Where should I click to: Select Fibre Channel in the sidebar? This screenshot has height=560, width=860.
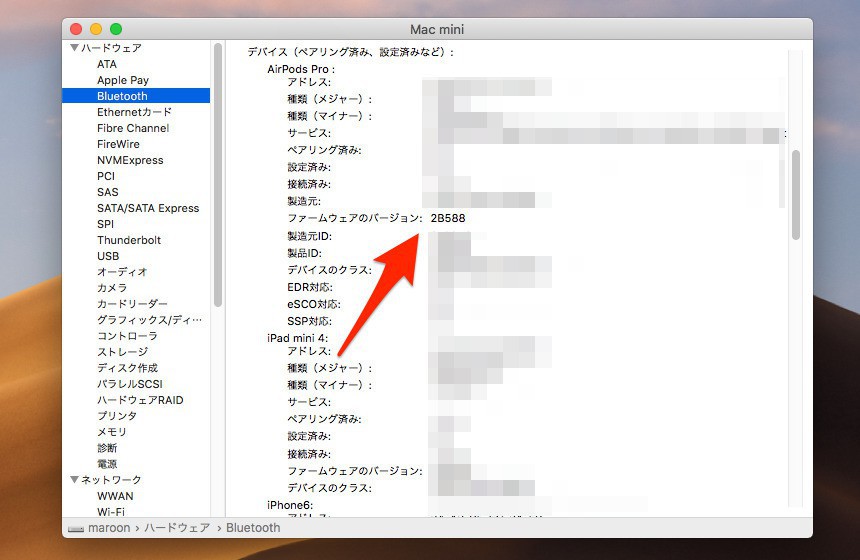coord(133,128)
